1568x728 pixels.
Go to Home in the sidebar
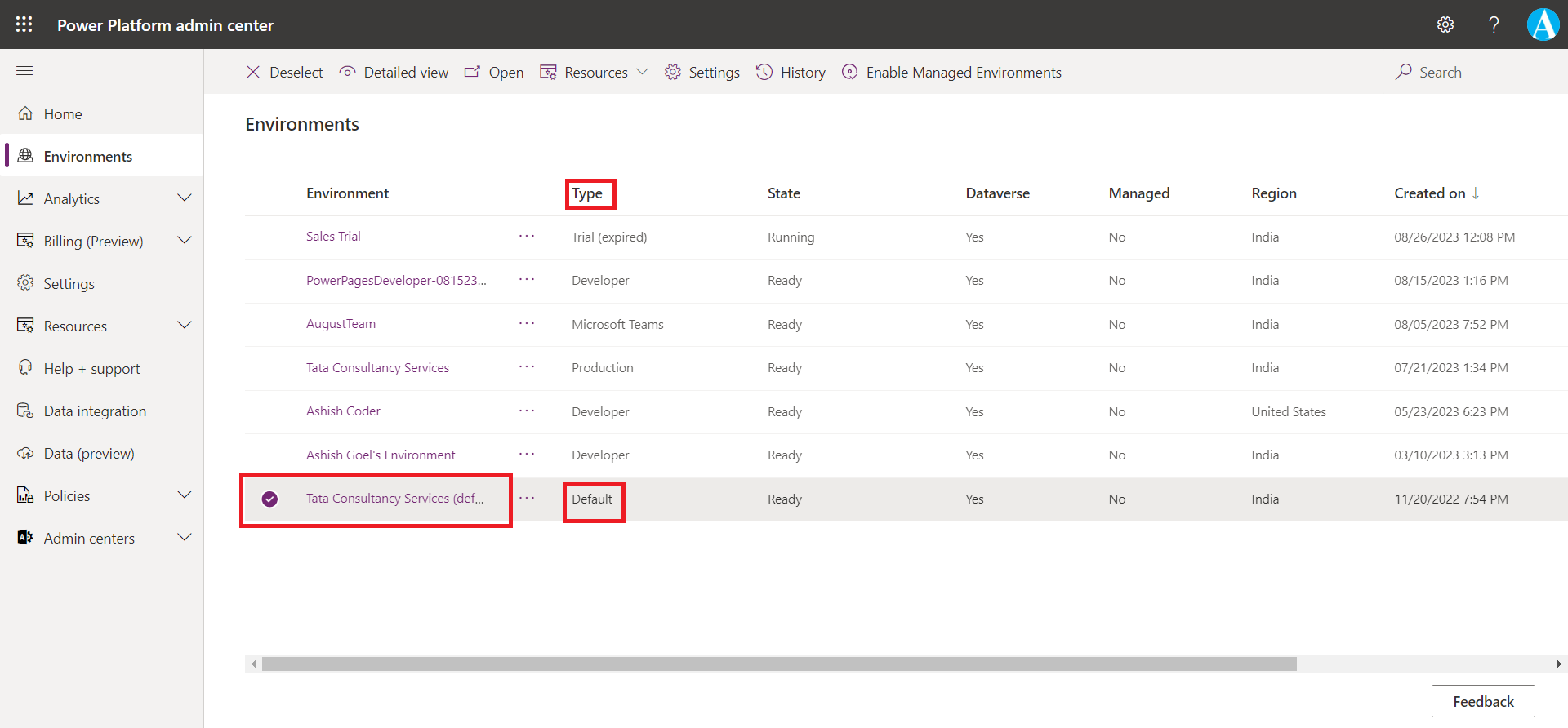pyautogui.click(x=63, y=114)
